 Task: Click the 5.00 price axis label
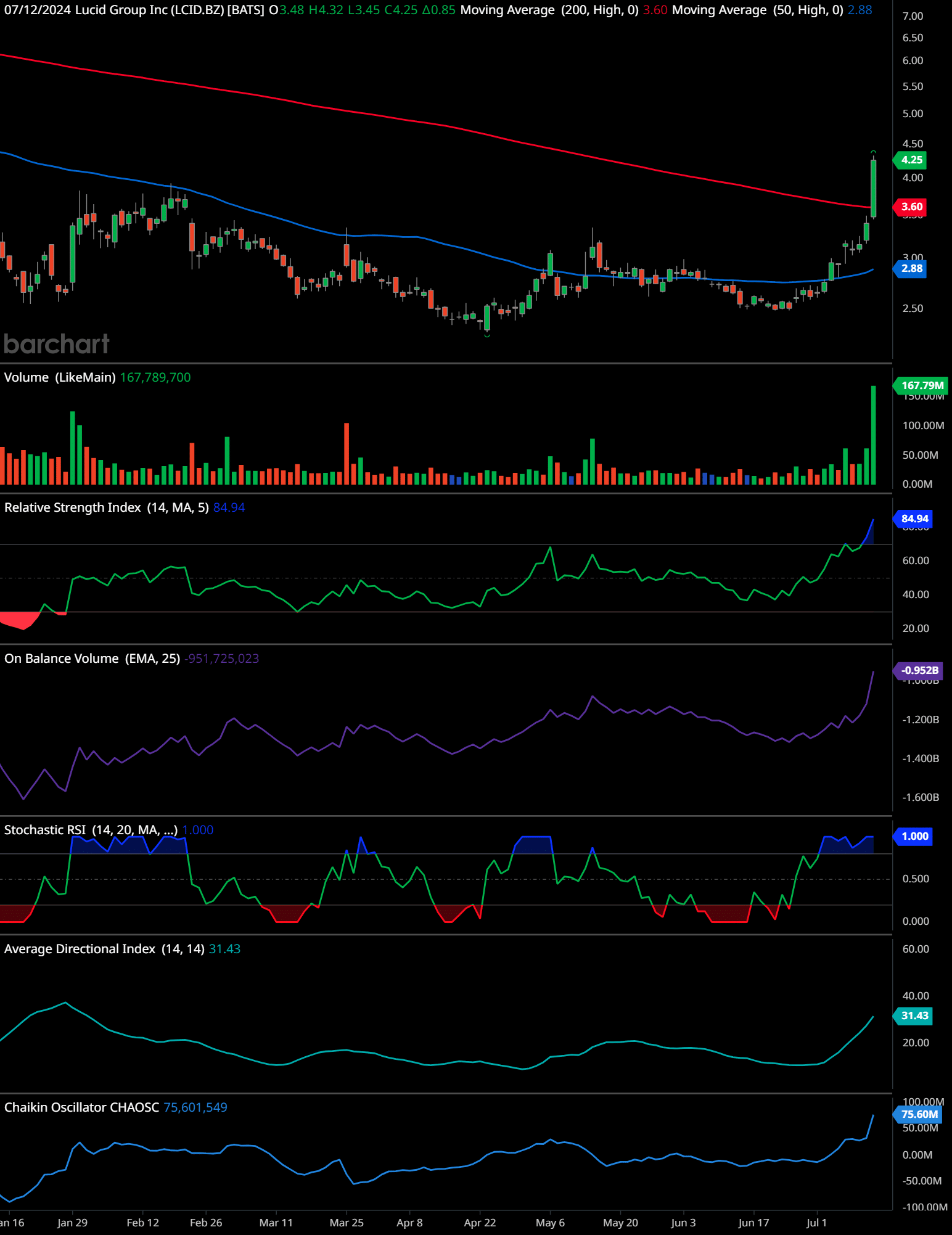pos(913,113)
